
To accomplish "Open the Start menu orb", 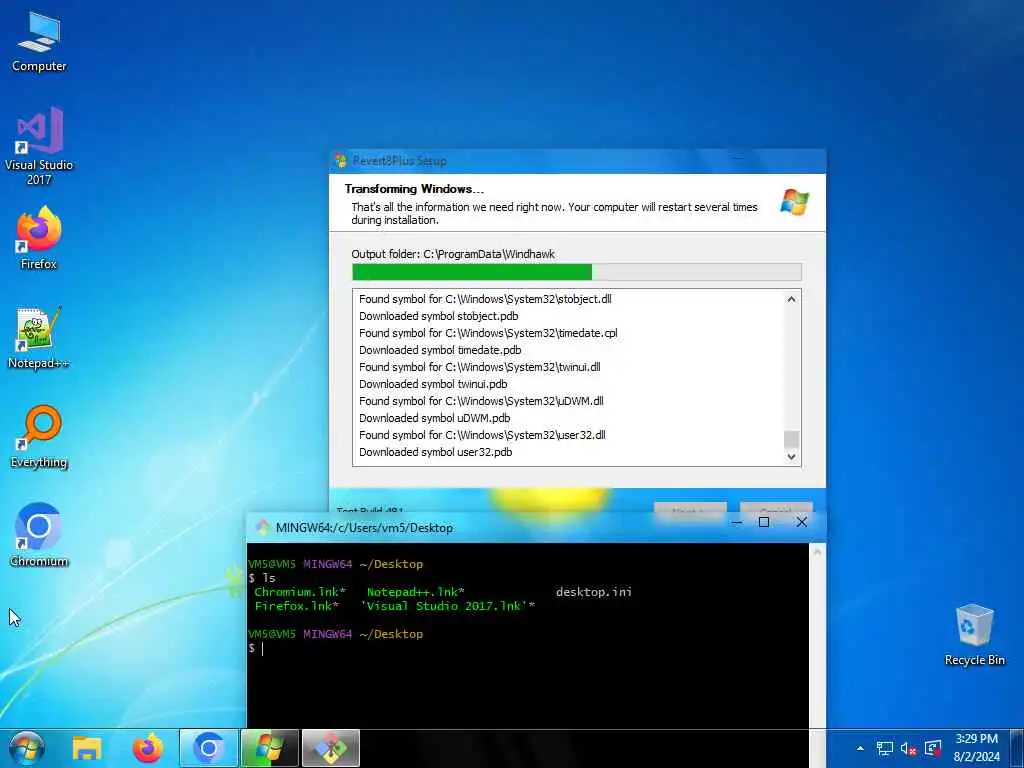I will pos(27,748).
